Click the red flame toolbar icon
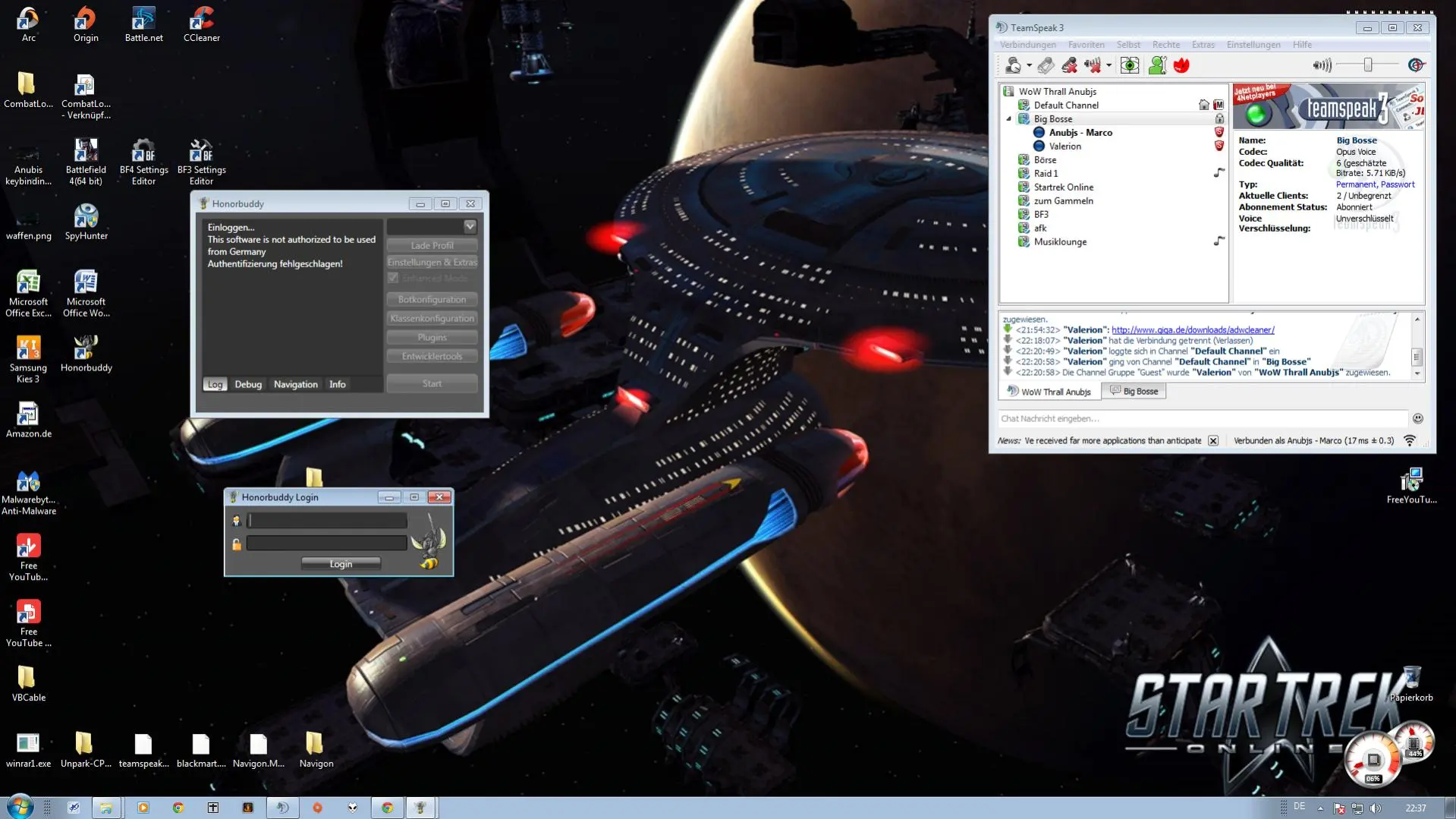The width and height of the screenshot is (1456, 819). point(1181,66)
